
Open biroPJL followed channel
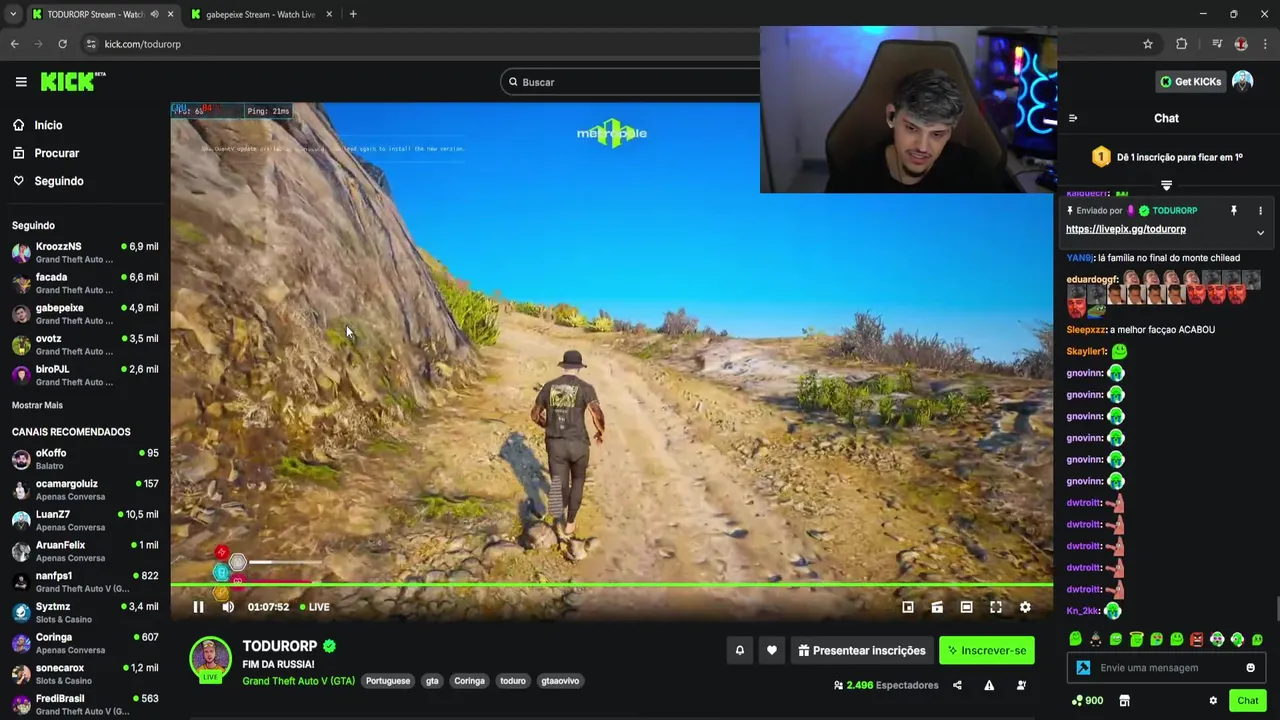tap(84, 375)
